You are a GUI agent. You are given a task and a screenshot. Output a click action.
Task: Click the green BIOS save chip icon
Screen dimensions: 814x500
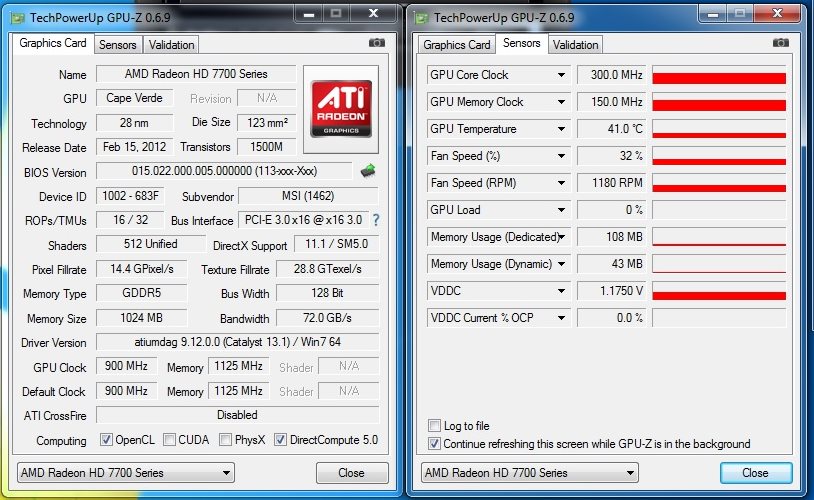(368, 170)
